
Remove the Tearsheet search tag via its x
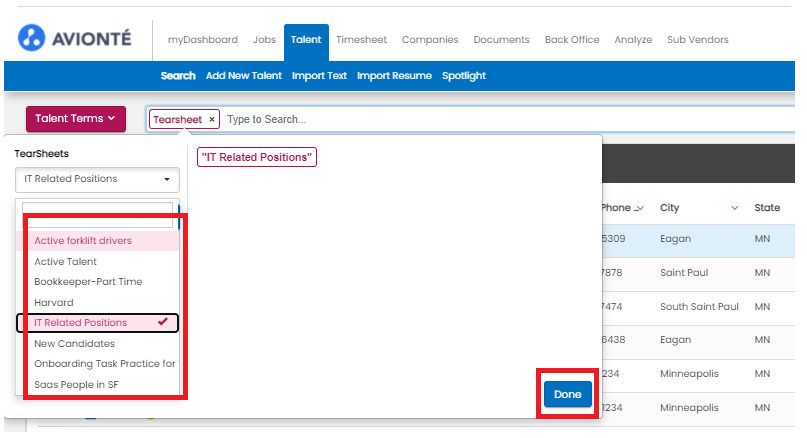[212, 119]
